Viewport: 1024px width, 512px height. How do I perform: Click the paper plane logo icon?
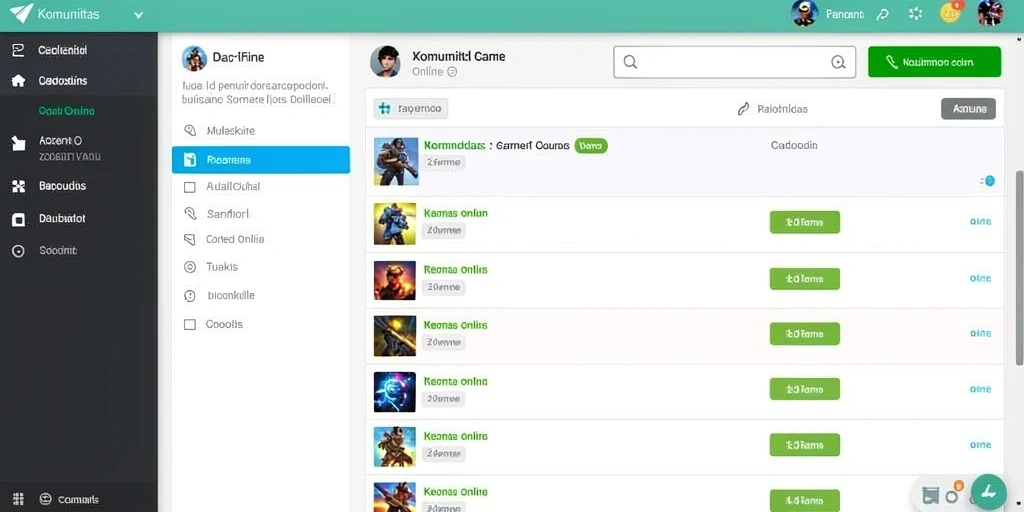point(21,14)
